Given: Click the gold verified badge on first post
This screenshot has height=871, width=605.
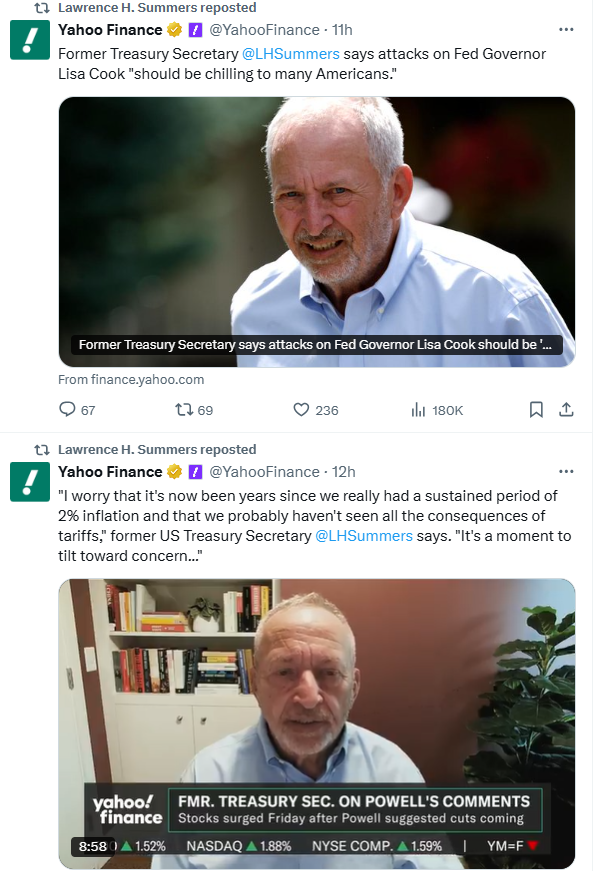Looking at the screenshot, I should click(174, 30).
